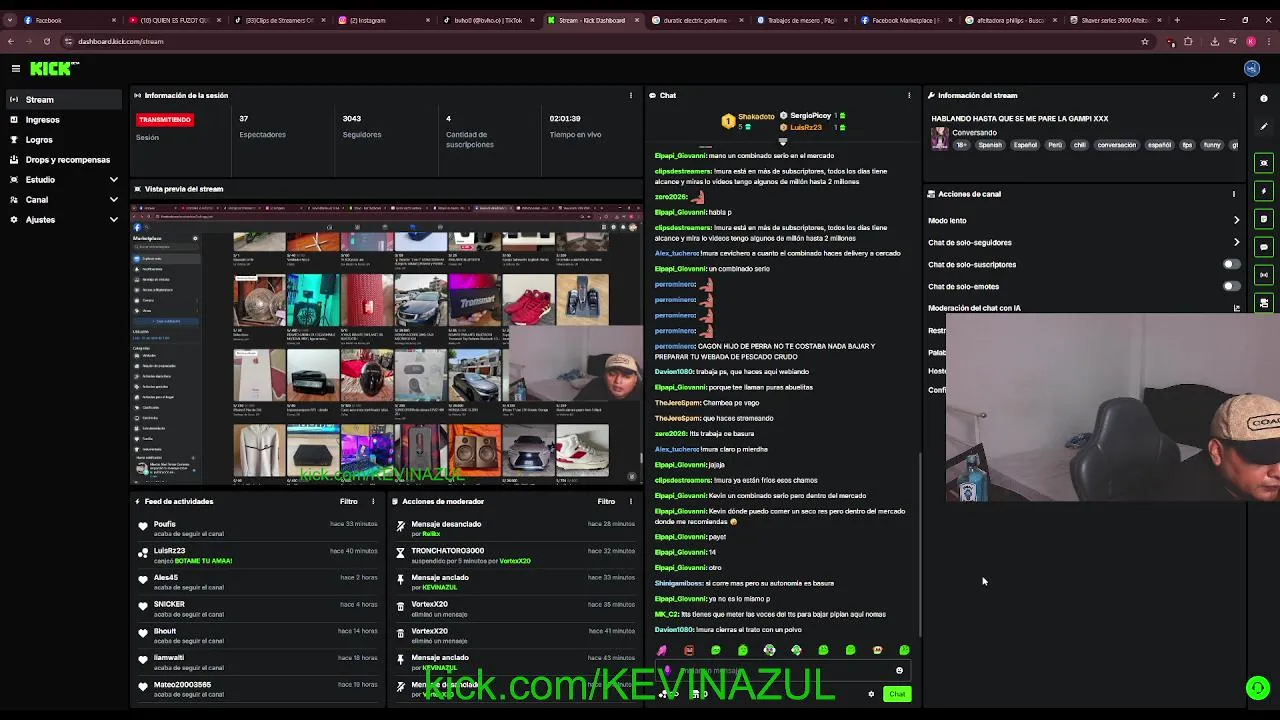
Task: Click the user avatar in Kick header
Action: (x=1252, y=68)
